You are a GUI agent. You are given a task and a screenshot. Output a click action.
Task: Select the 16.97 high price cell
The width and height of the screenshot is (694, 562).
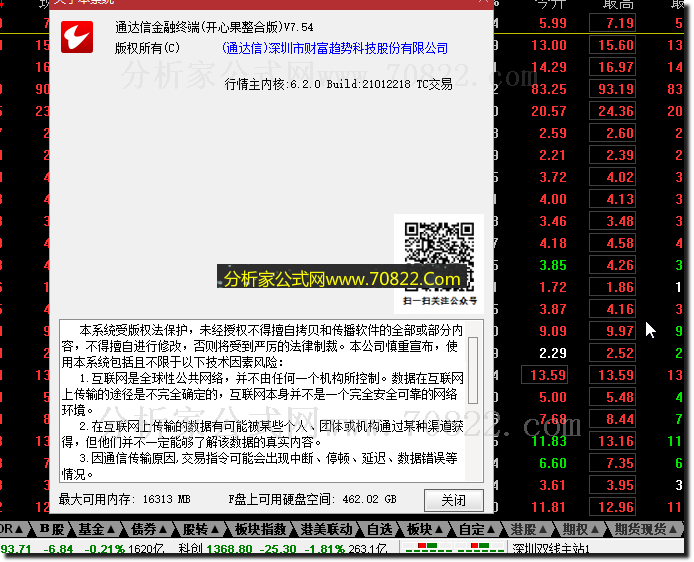[613, 67]
